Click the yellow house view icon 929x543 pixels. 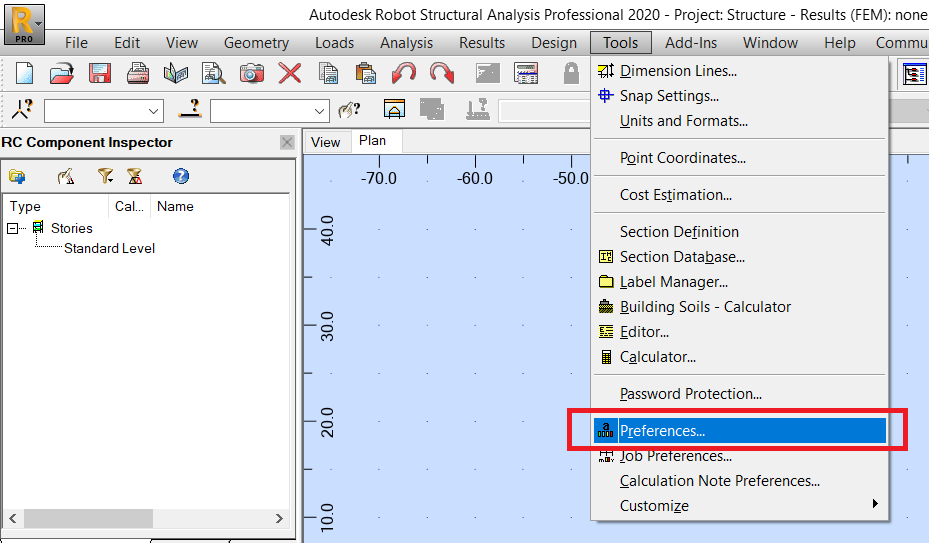[395, 109]
